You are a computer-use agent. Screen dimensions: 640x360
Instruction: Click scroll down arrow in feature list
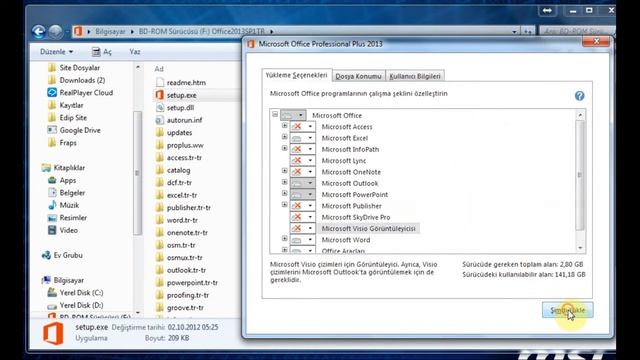click(580, 248)
